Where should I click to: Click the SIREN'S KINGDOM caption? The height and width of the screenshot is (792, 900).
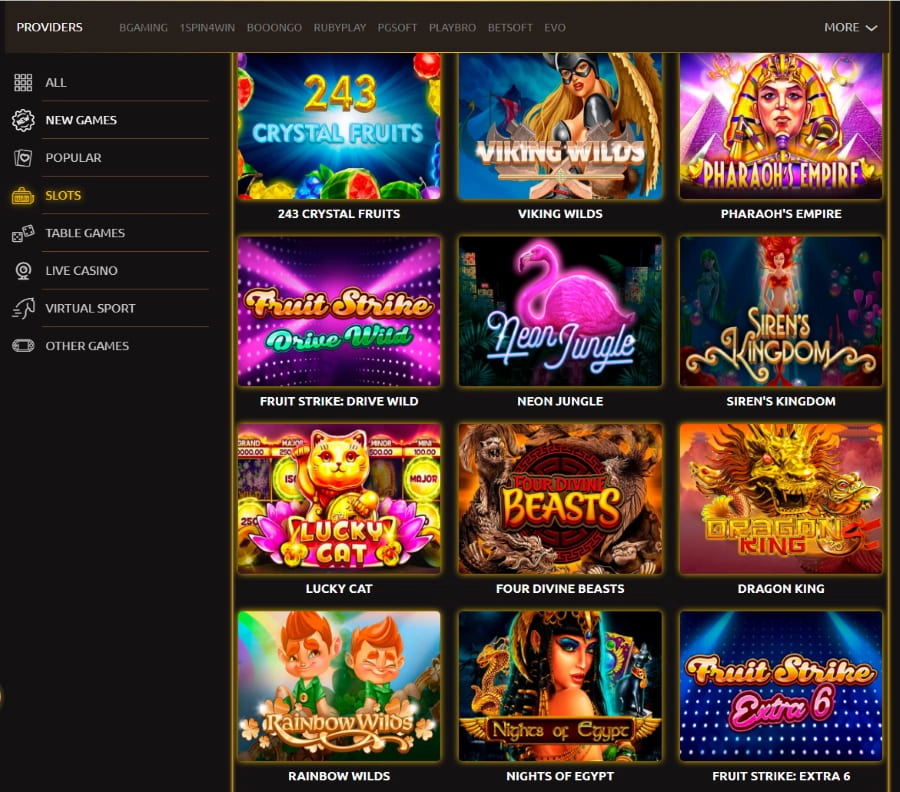(x=781, y=401)
